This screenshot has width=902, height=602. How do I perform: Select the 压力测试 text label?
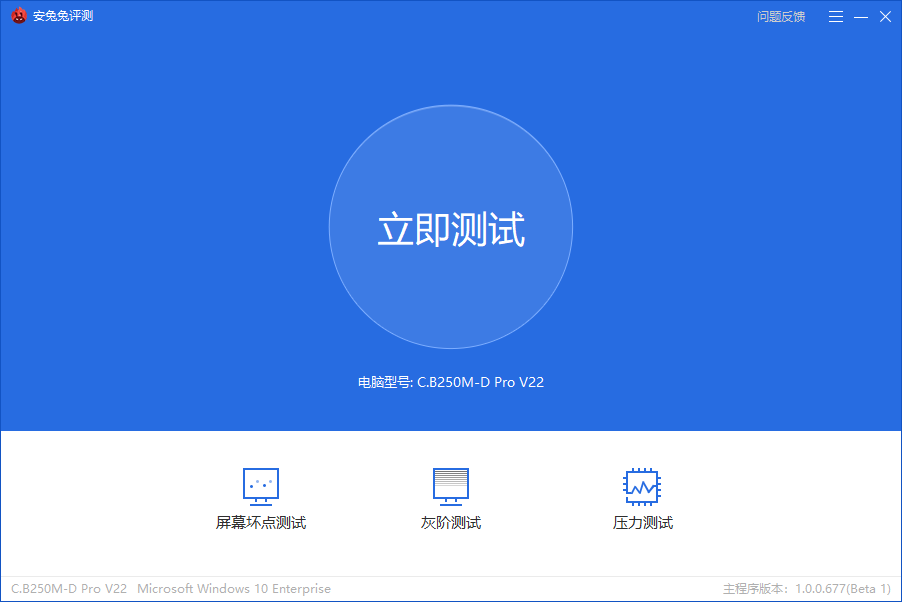pos(643,523)
